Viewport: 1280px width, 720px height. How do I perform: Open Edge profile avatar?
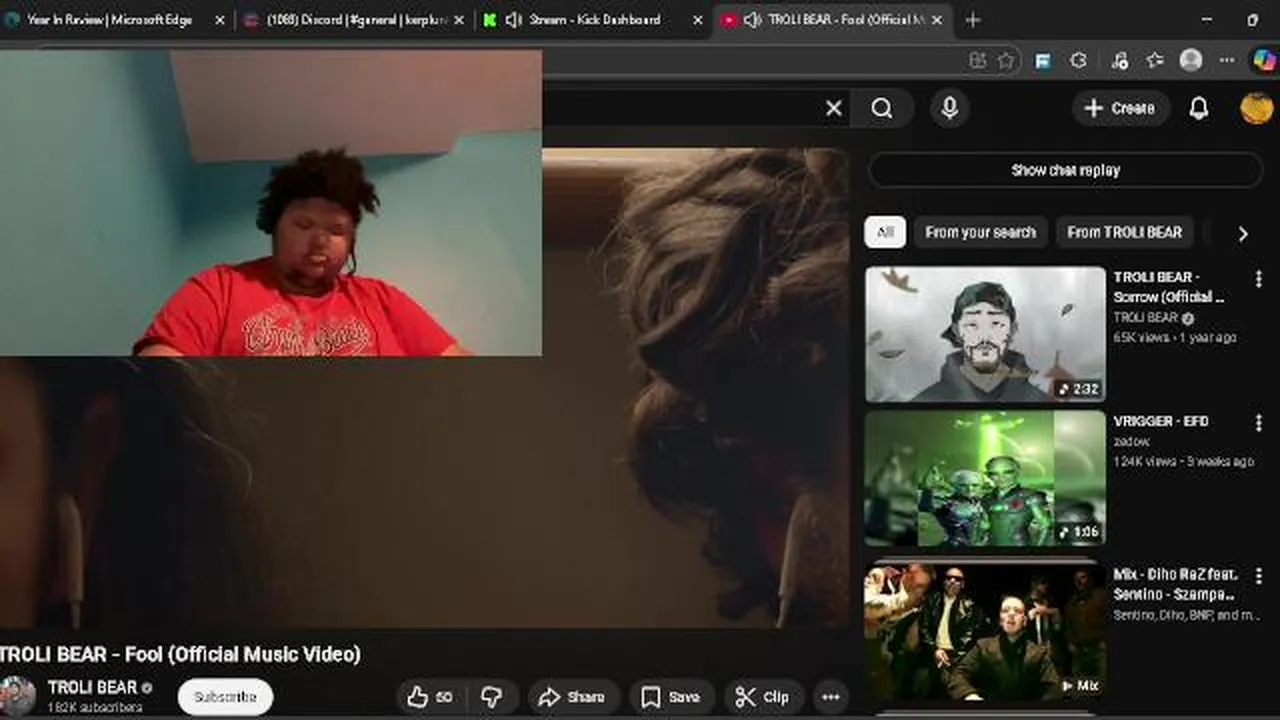point(1190,60)
